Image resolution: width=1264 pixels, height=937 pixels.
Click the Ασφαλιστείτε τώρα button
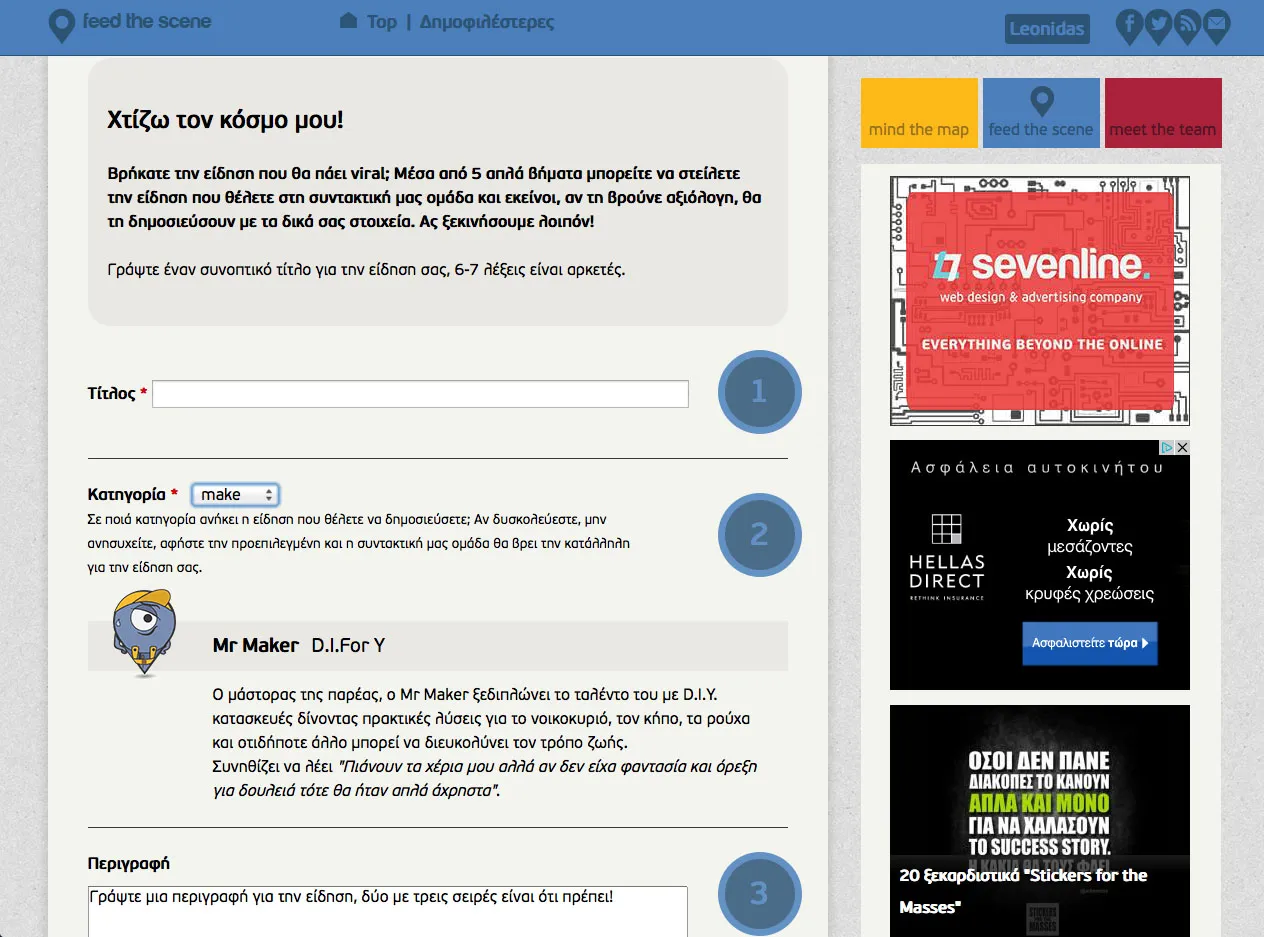(1089, 643)
